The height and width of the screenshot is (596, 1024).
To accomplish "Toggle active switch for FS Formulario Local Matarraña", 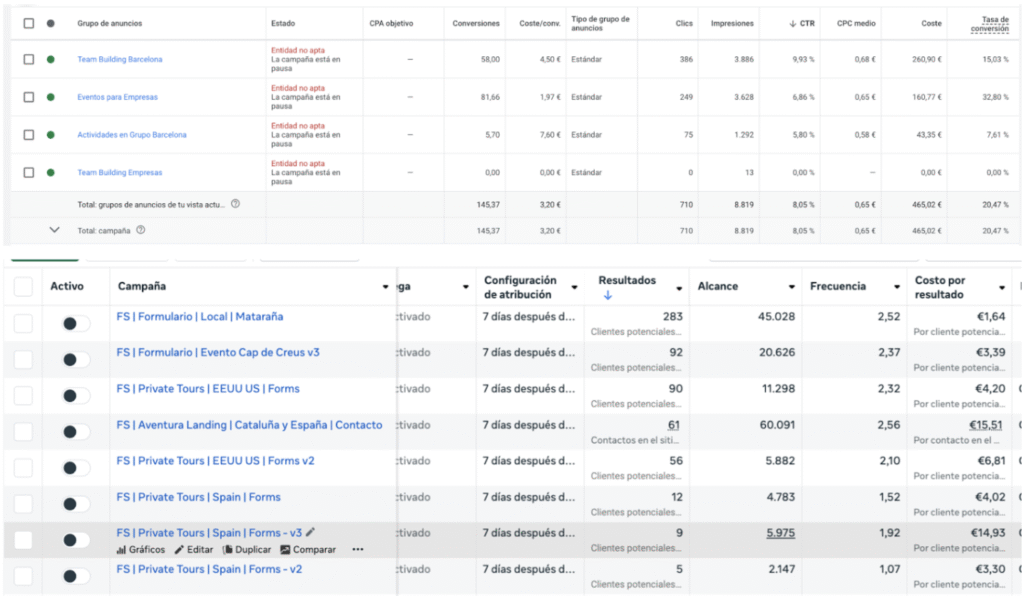I will [x=75, y=324].
